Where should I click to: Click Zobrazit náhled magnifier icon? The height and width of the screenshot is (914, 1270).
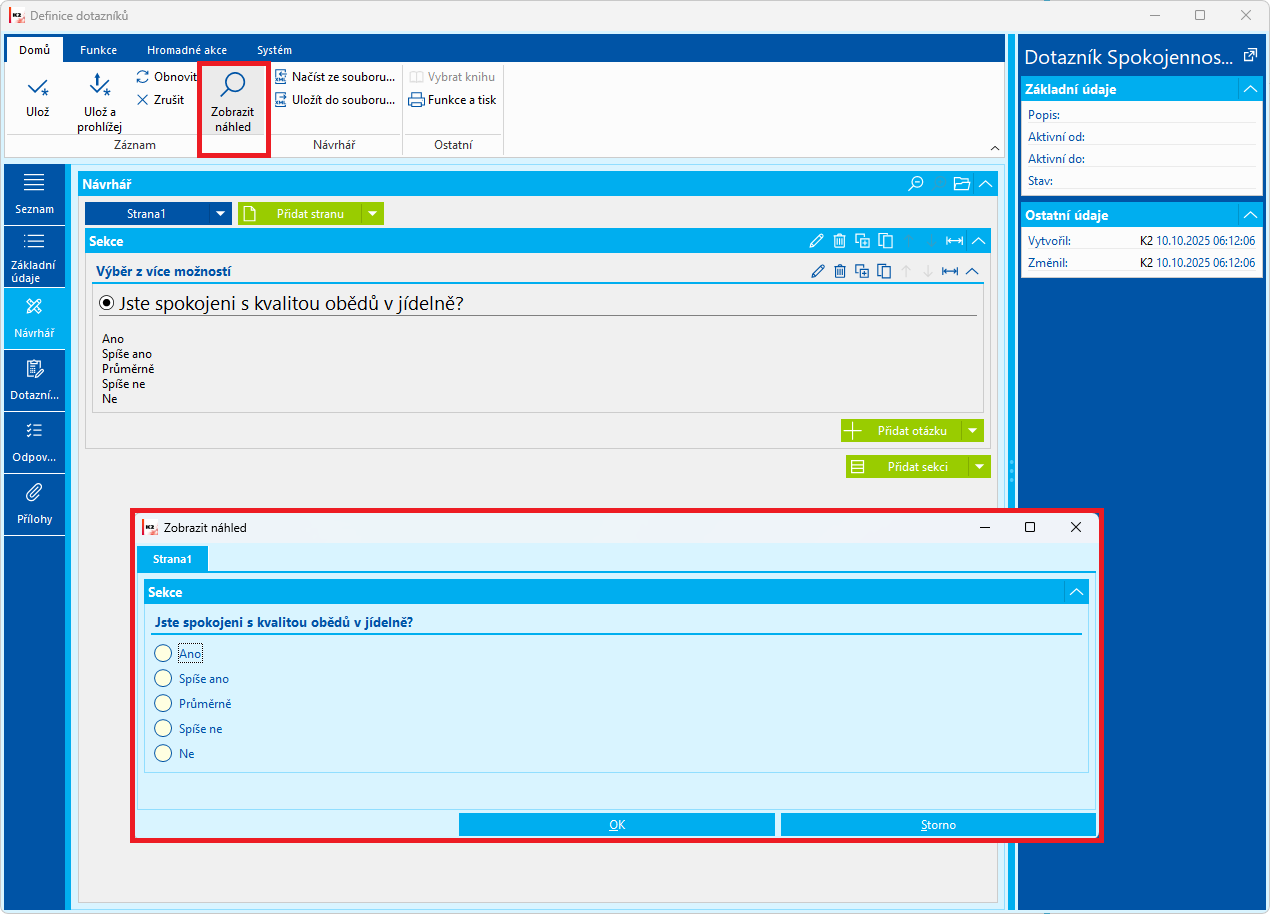233,86
